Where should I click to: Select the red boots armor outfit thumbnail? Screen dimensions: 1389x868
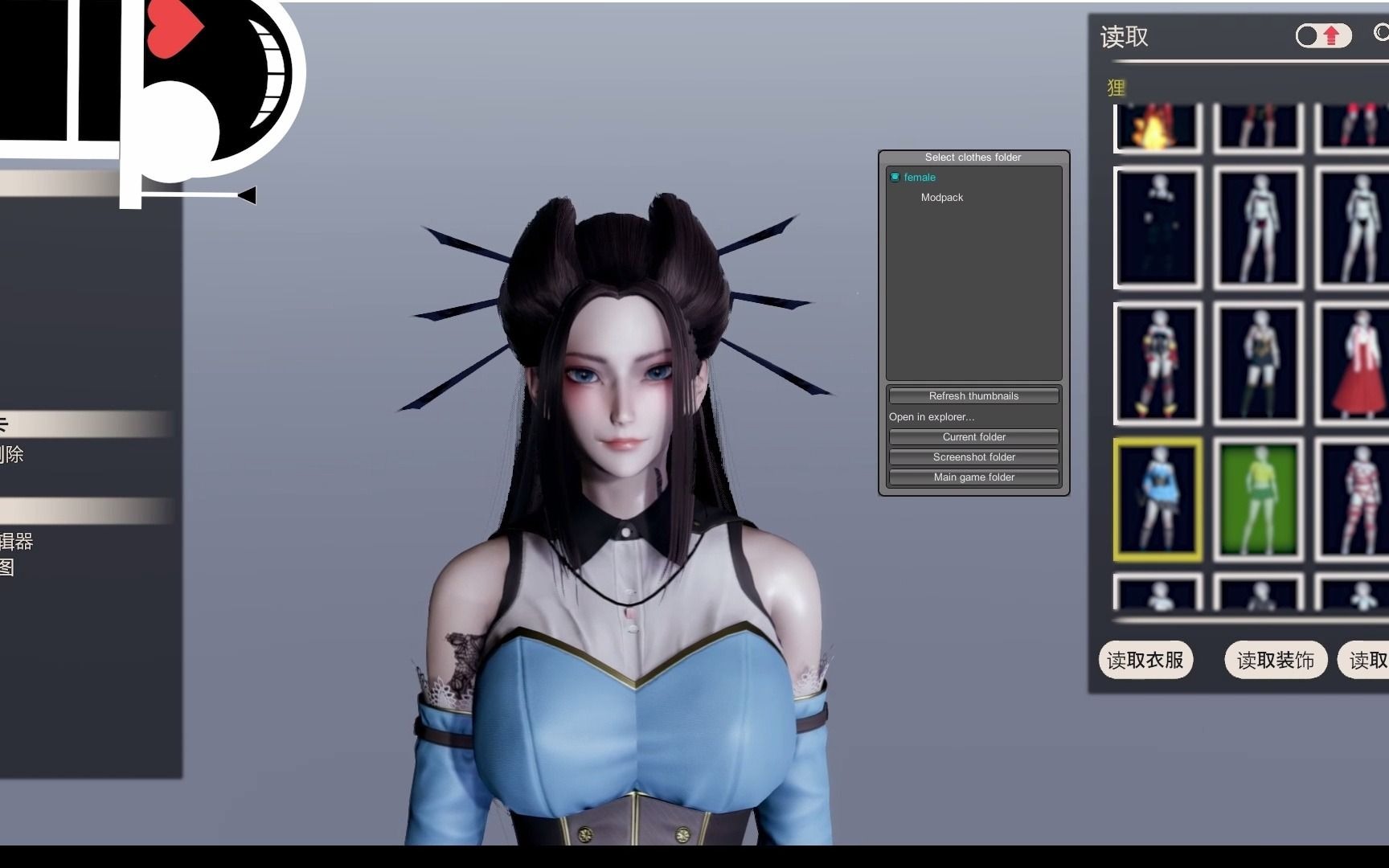tap(1157, 363)
